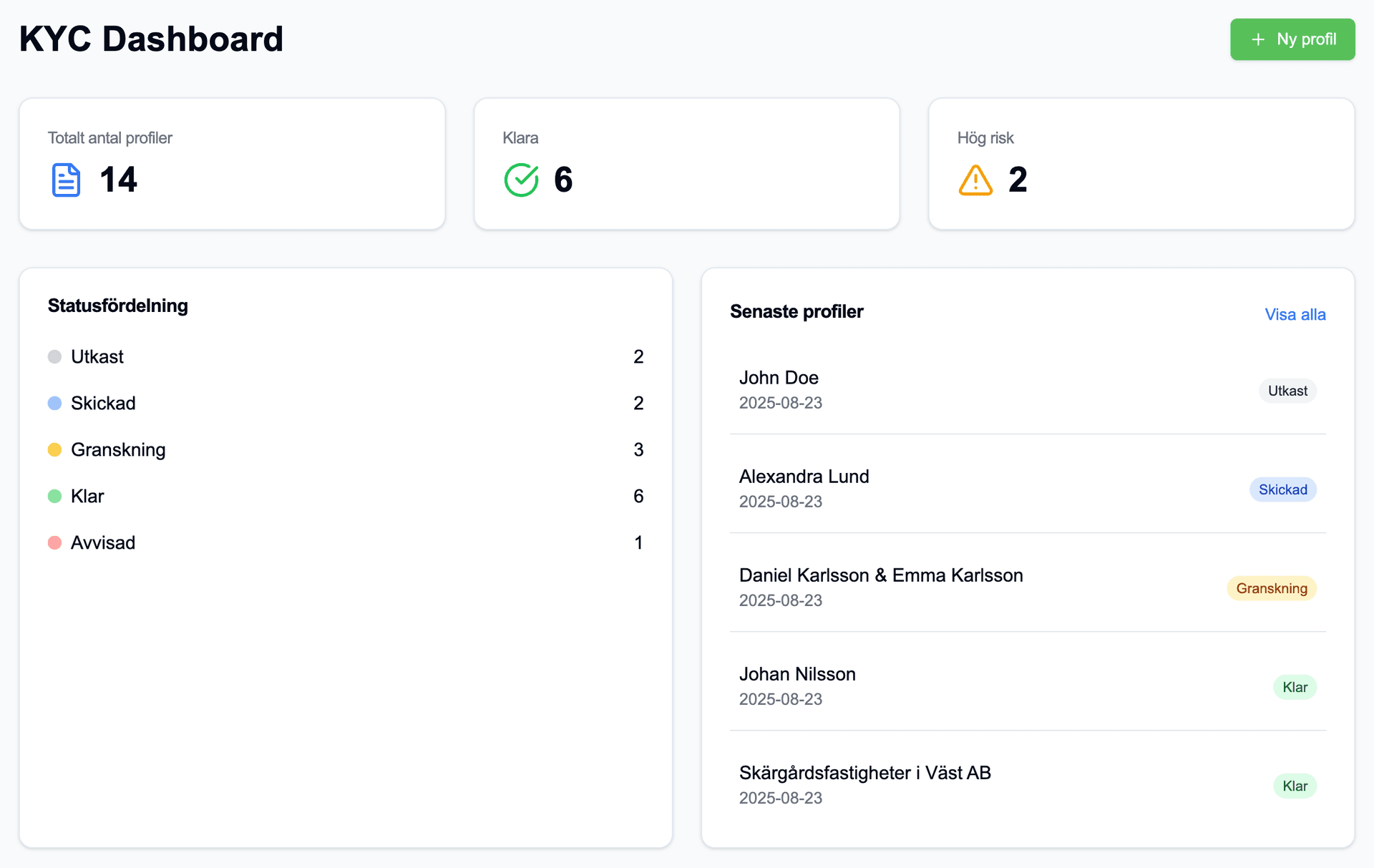Click the document icon in Totalt antal profiler card
1374x868 pixels.
[65, 180]
